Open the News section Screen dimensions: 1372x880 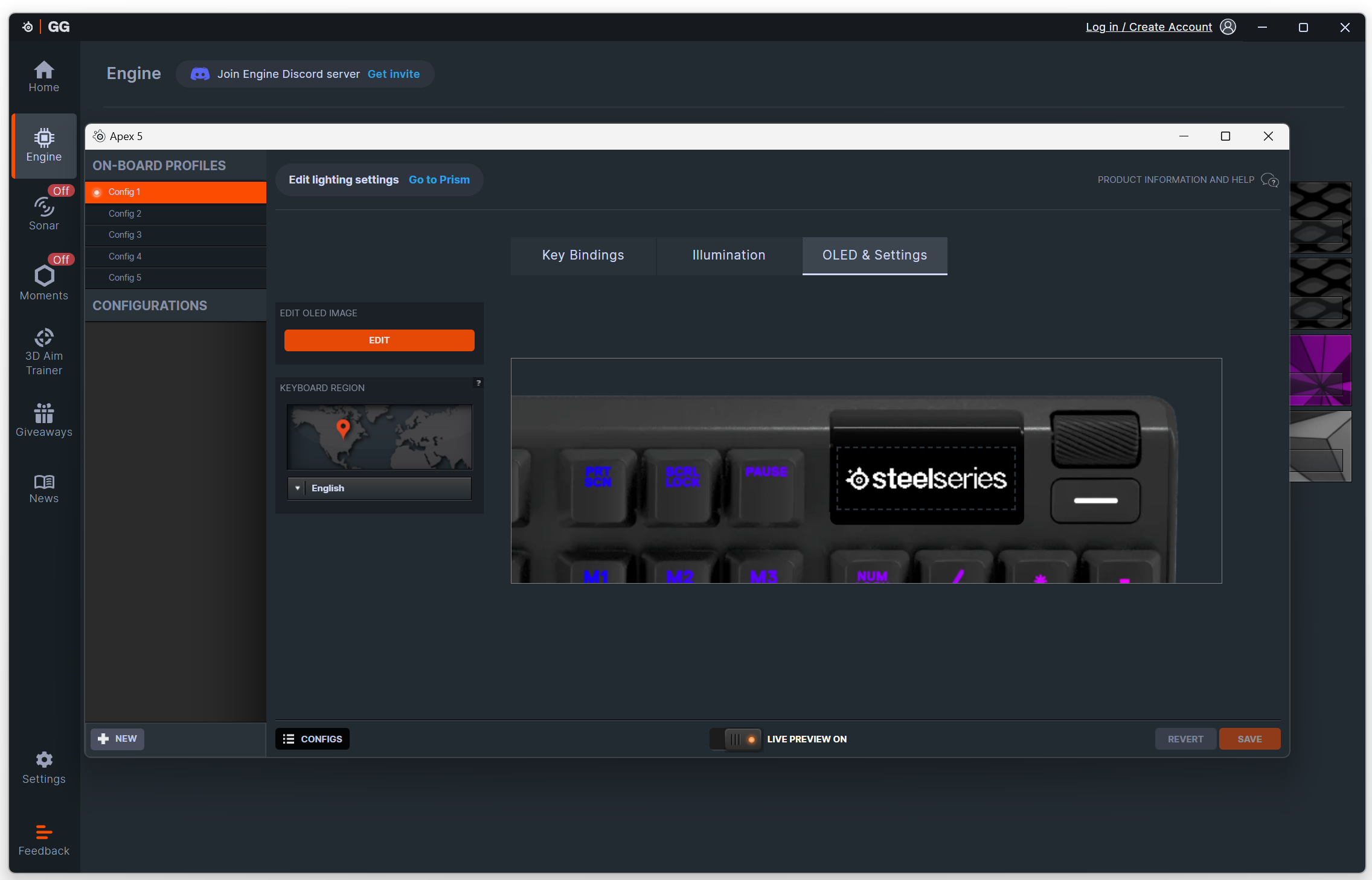pyautogui.click(x=43, y=489)
